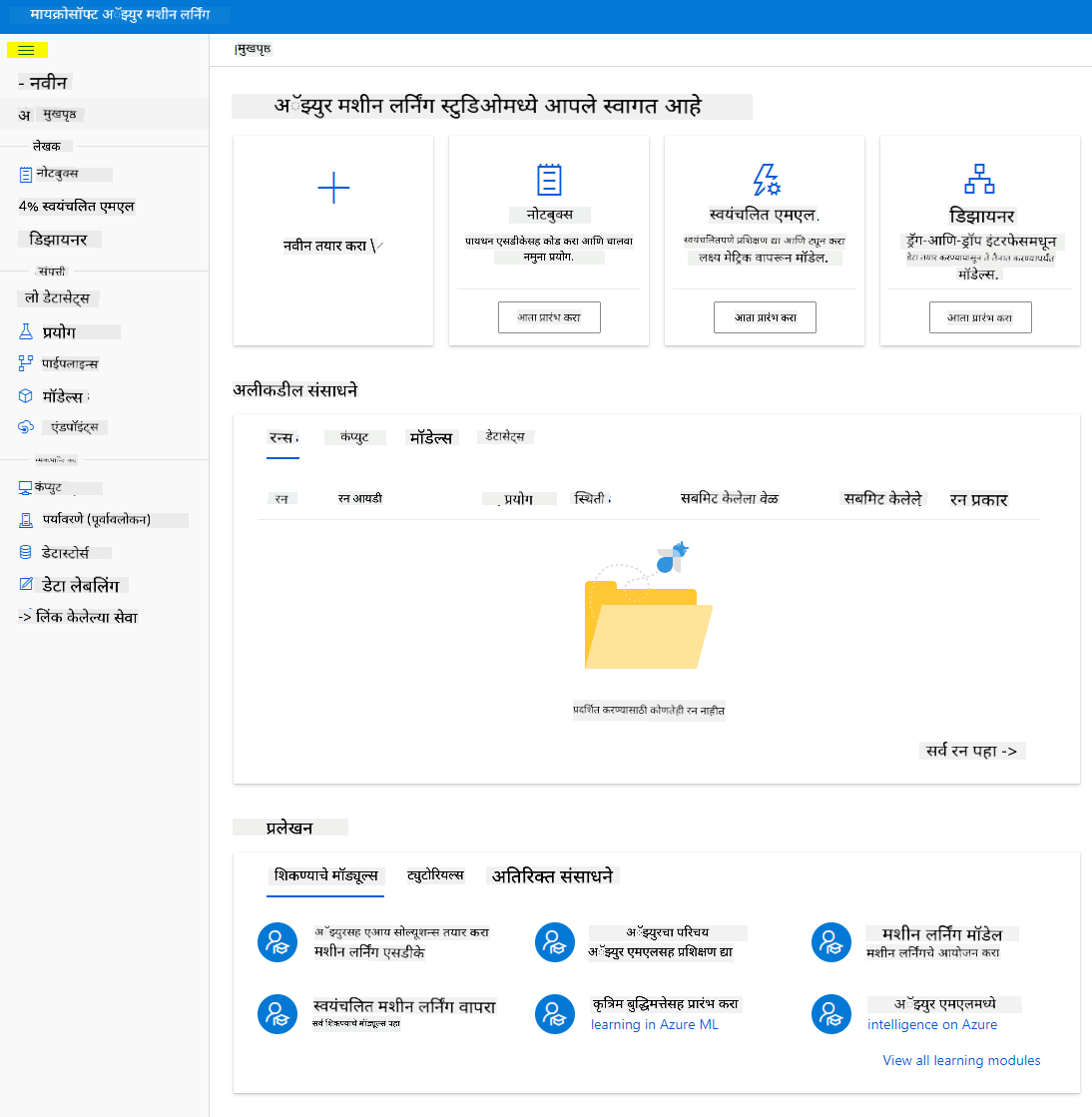
Task: Click module icon for स्वयंचलित मशीन लर्निंग वापरा
Action: click(x=277, y=1014)
